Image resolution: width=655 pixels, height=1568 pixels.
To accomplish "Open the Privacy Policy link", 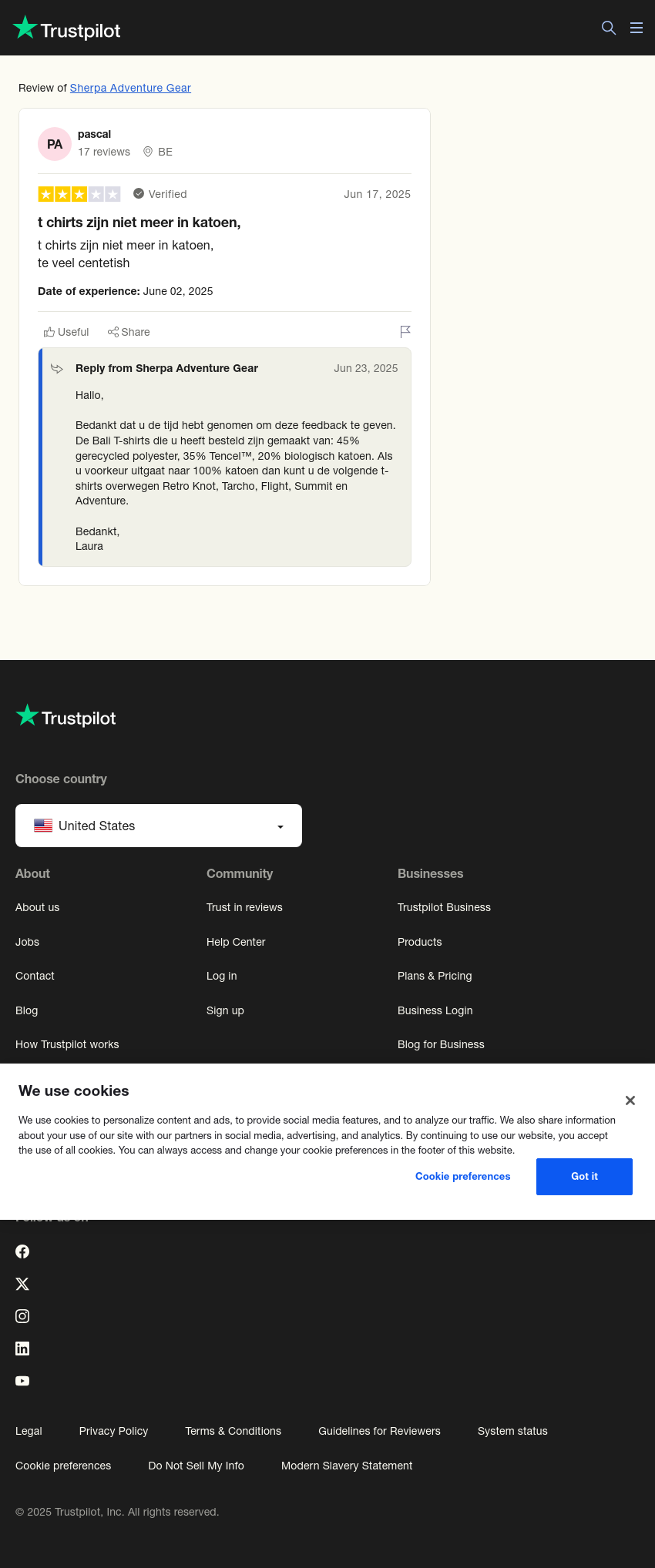I will (x=113, y=1431).
